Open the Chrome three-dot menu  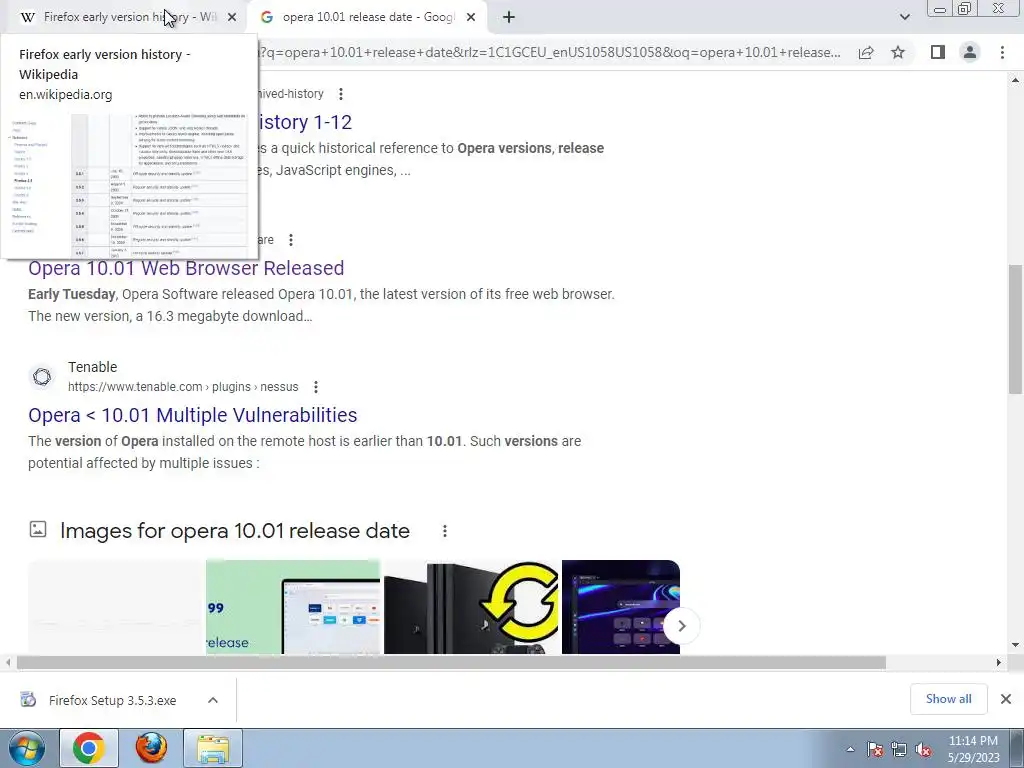1002,52
